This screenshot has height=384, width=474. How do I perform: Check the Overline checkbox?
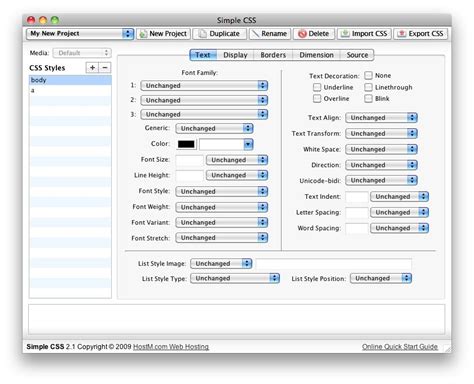pos(317,99)
